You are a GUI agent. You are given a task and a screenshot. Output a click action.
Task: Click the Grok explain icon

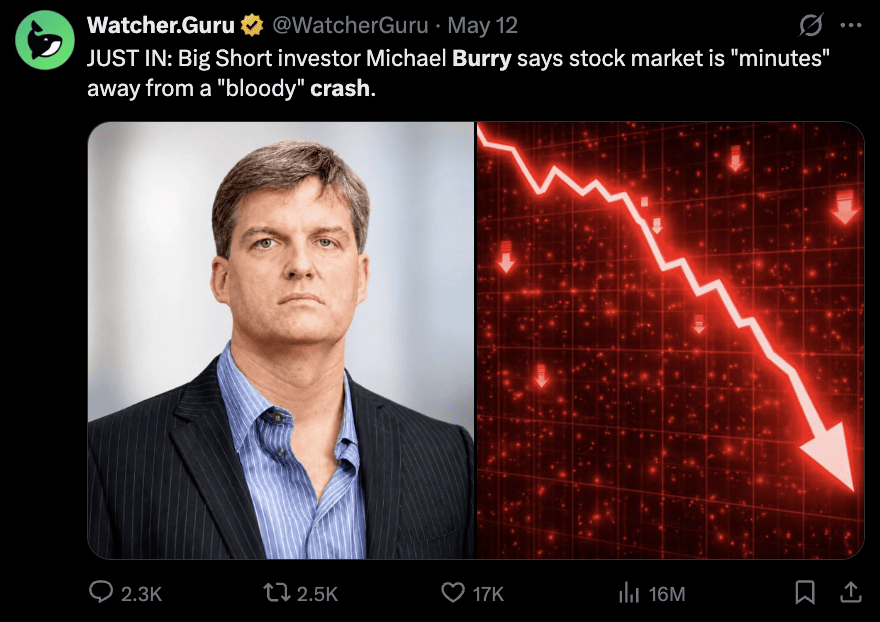tap(811, 25)
